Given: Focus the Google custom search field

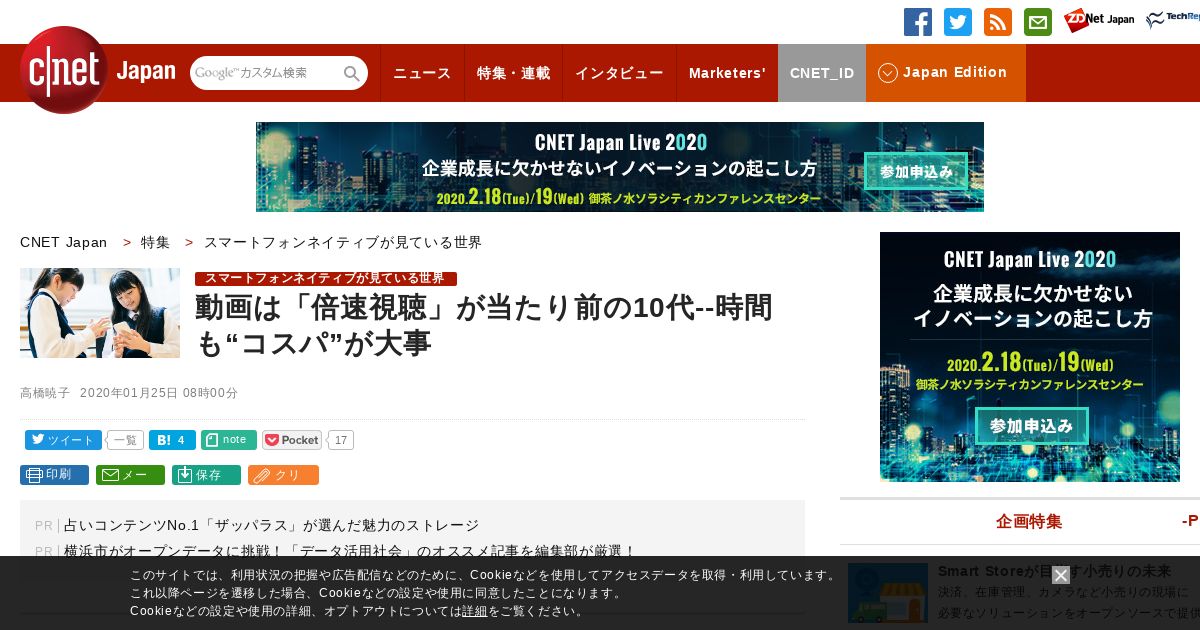Looking at the screenshot, I should tap(266, 73).
